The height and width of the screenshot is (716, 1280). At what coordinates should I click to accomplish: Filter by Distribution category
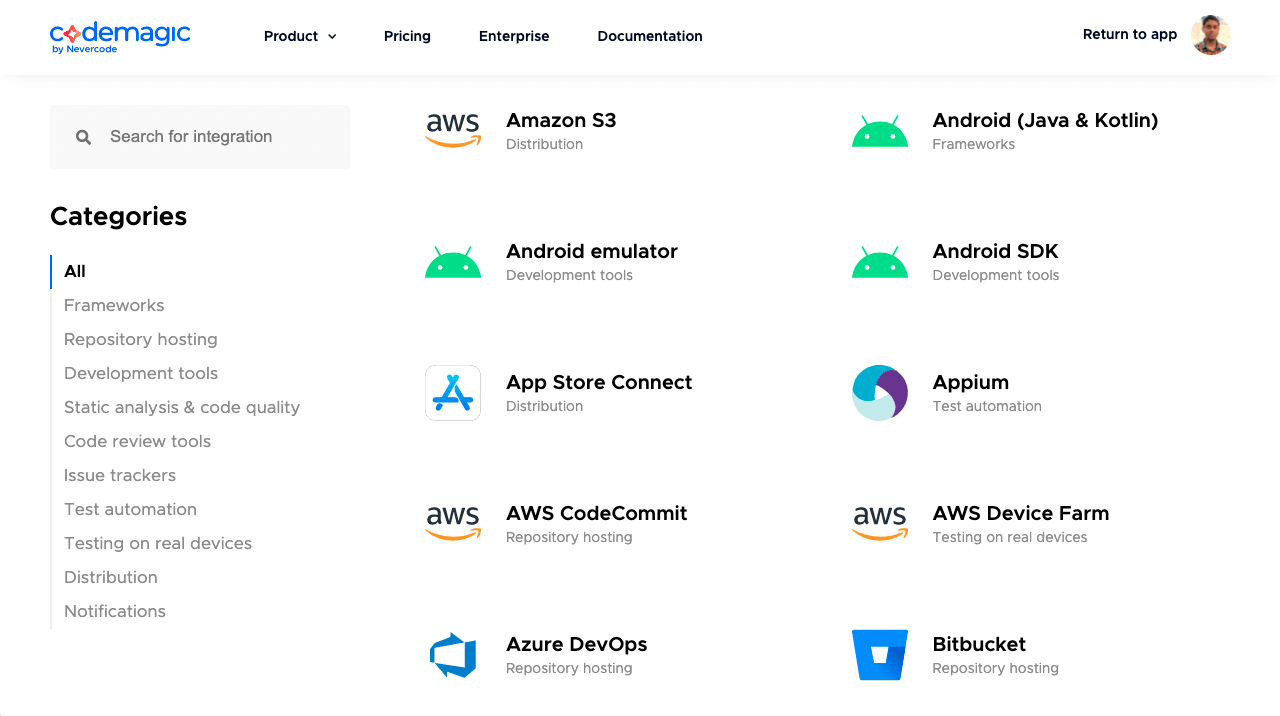pos(111,577)
